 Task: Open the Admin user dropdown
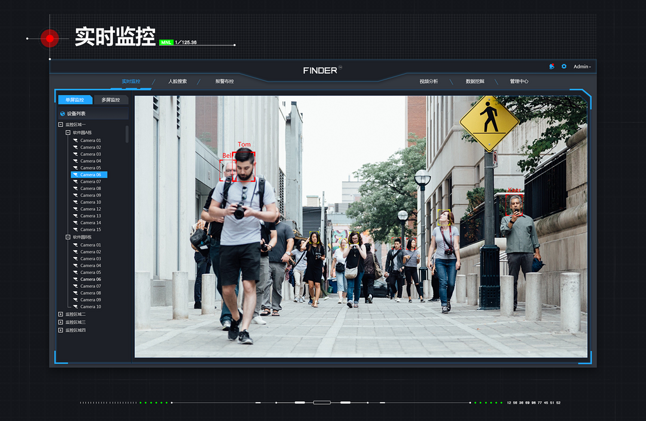tap(582, 67)
